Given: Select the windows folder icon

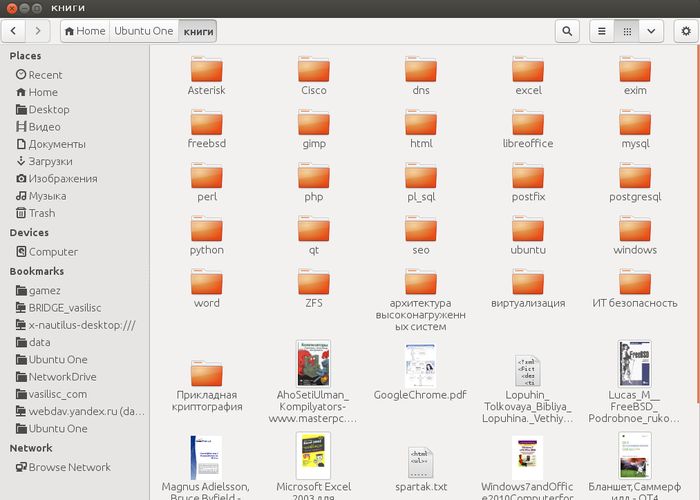Looking at the screenshot, I should 635,229.
